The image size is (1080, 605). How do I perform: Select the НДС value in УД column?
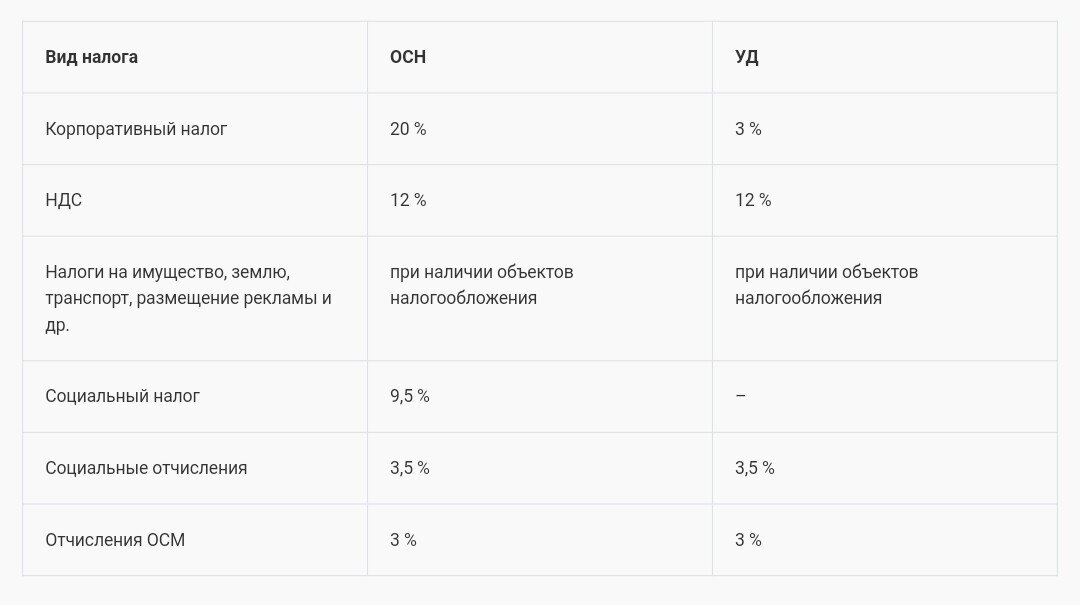(x=753, y=200)
